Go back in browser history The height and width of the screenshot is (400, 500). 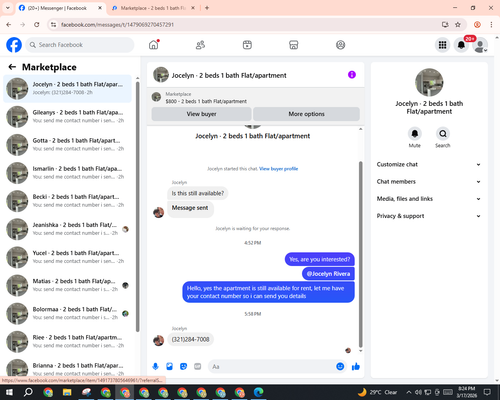(x=9, y=25)
